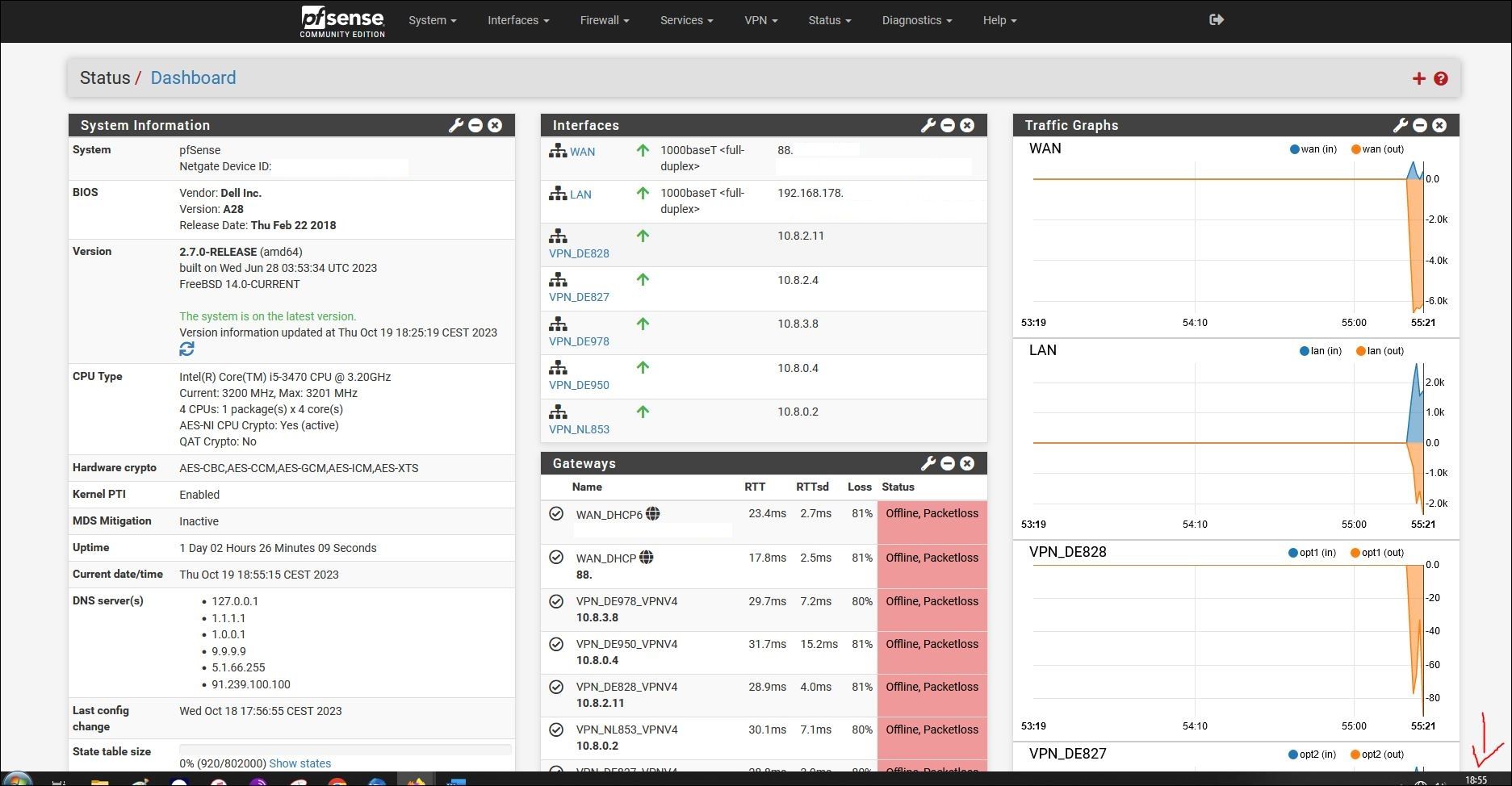Screen dimensions: 1512x786
Task: Open the Interfaces dropdown in the navbar
Action: pyautogui.click(x=518, y=20)
